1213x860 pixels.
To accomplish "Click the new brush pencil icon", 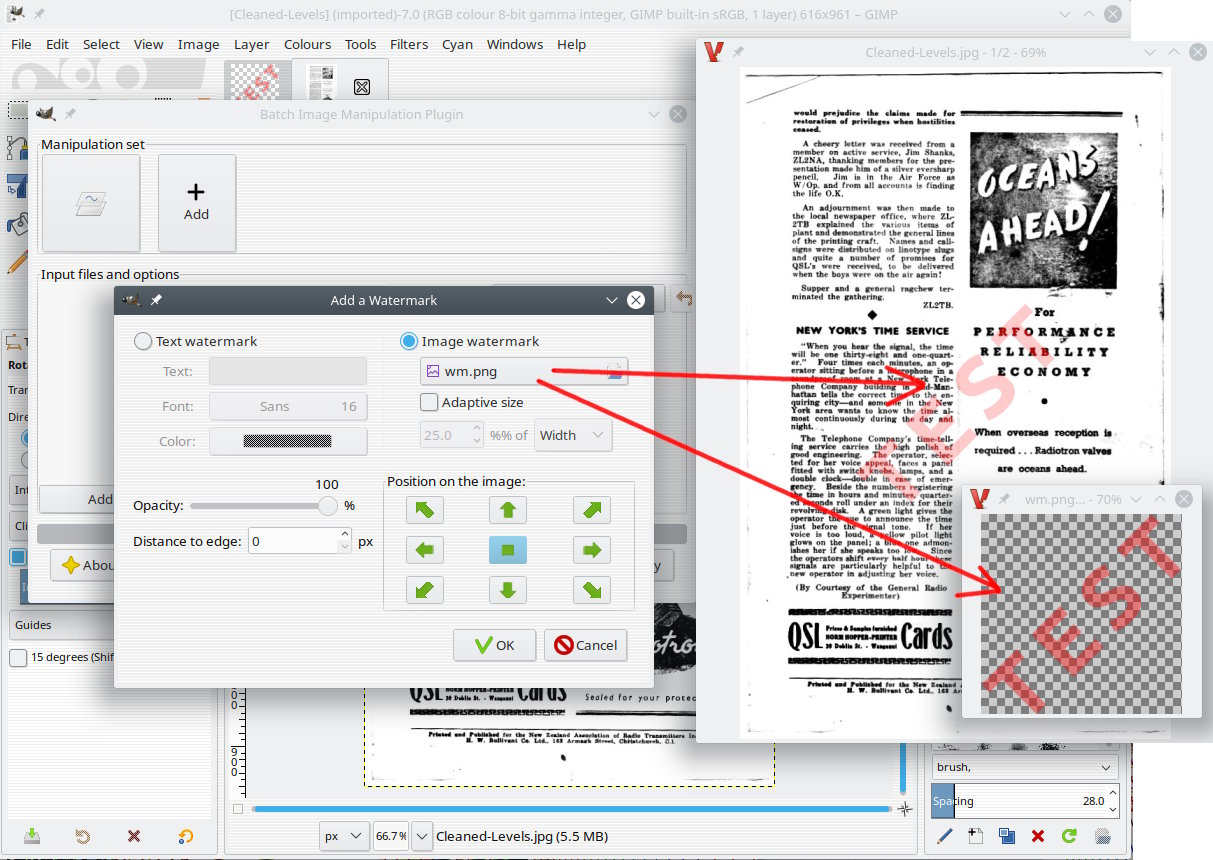I will [945, 836].
